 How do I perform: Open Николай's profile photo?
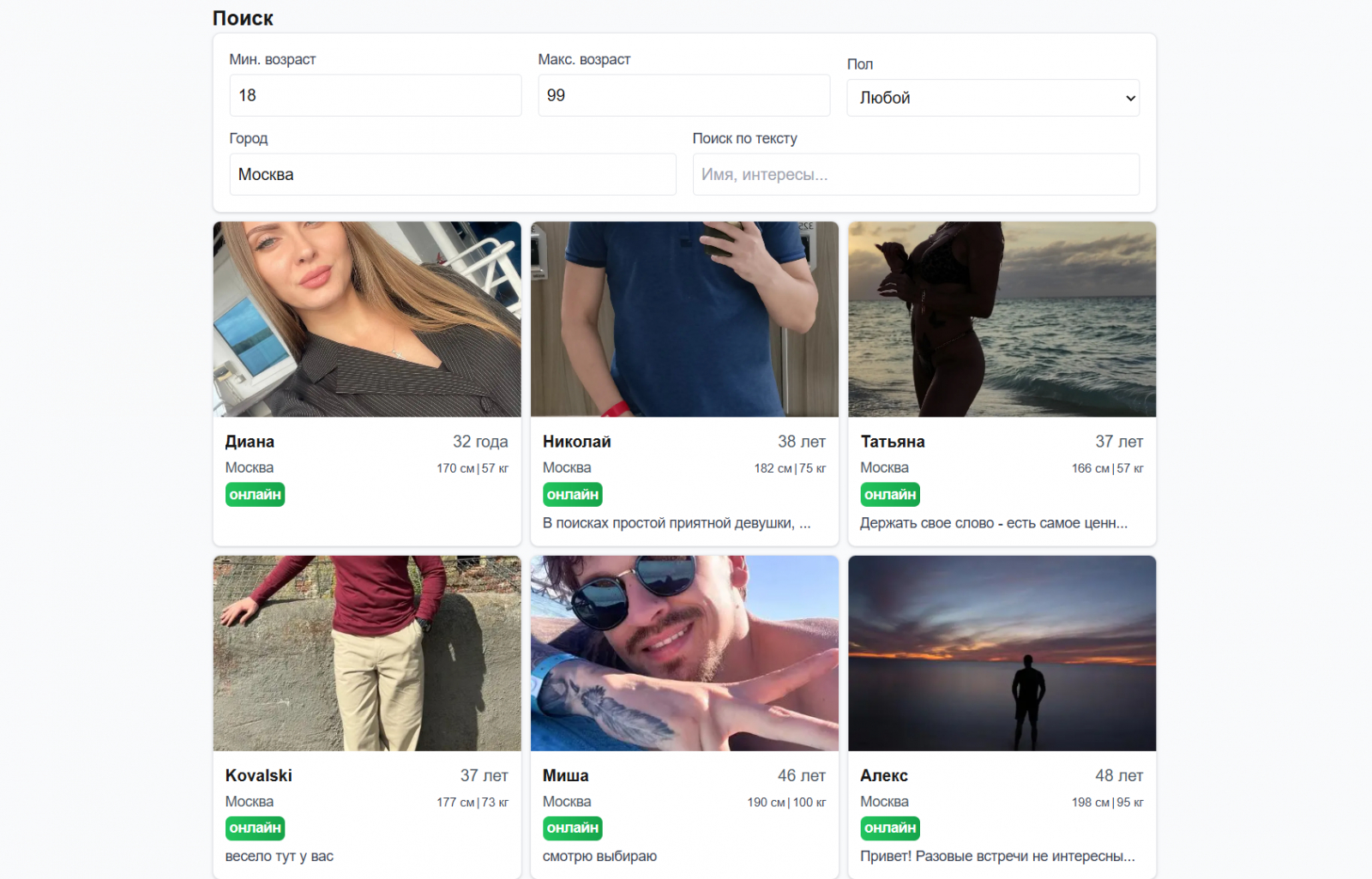[x=684, y=319]
